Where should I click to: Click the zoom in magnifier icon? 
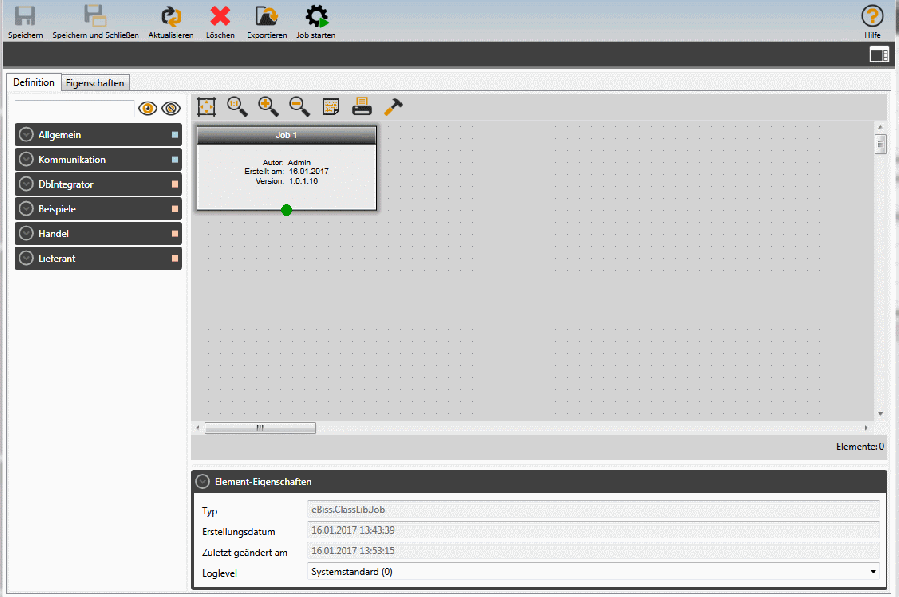pyautogui.click(x=268, y=106)
